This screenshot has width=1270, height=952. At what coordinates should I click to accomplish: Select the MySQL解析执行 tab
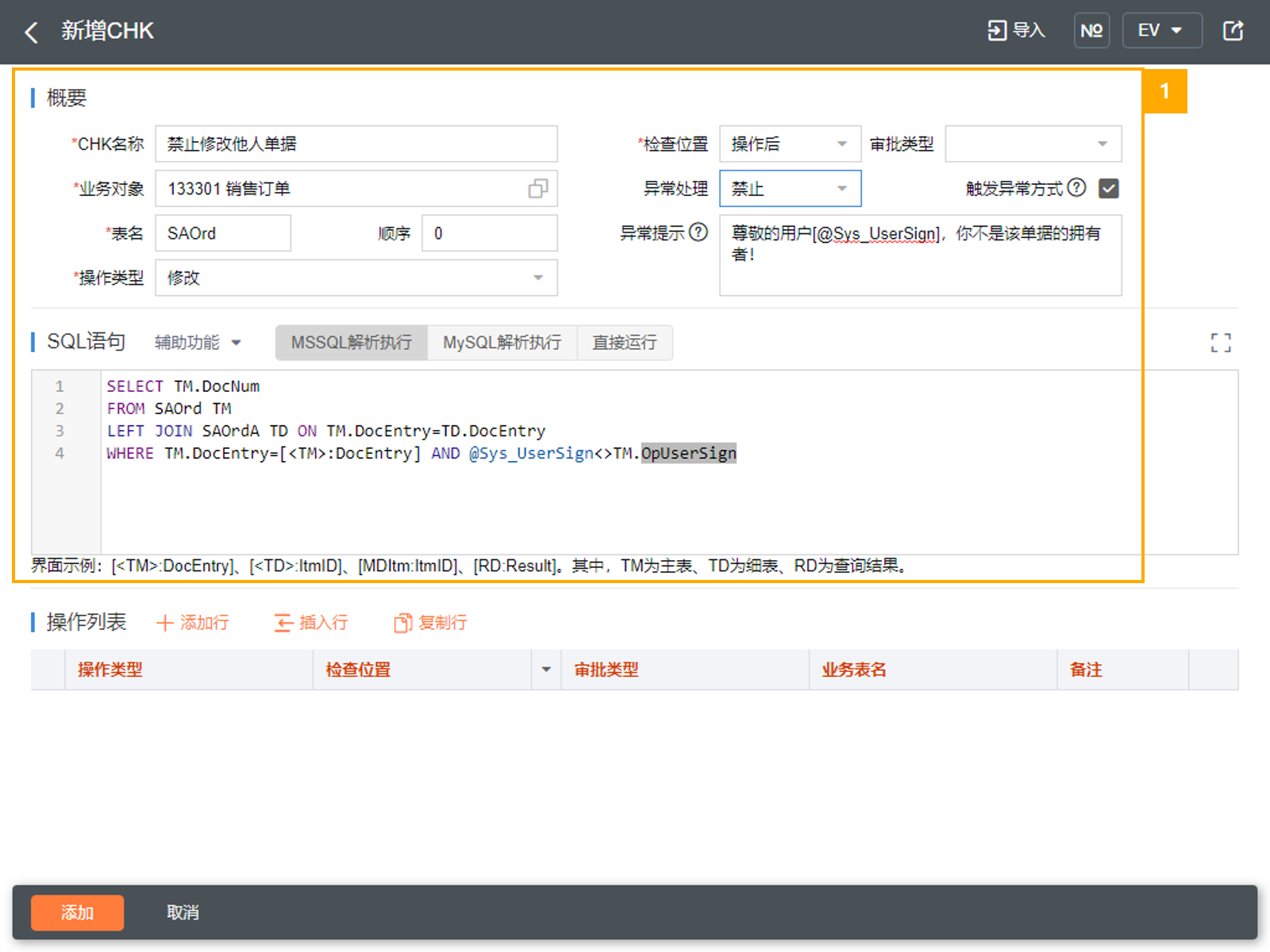coord(502,342)
